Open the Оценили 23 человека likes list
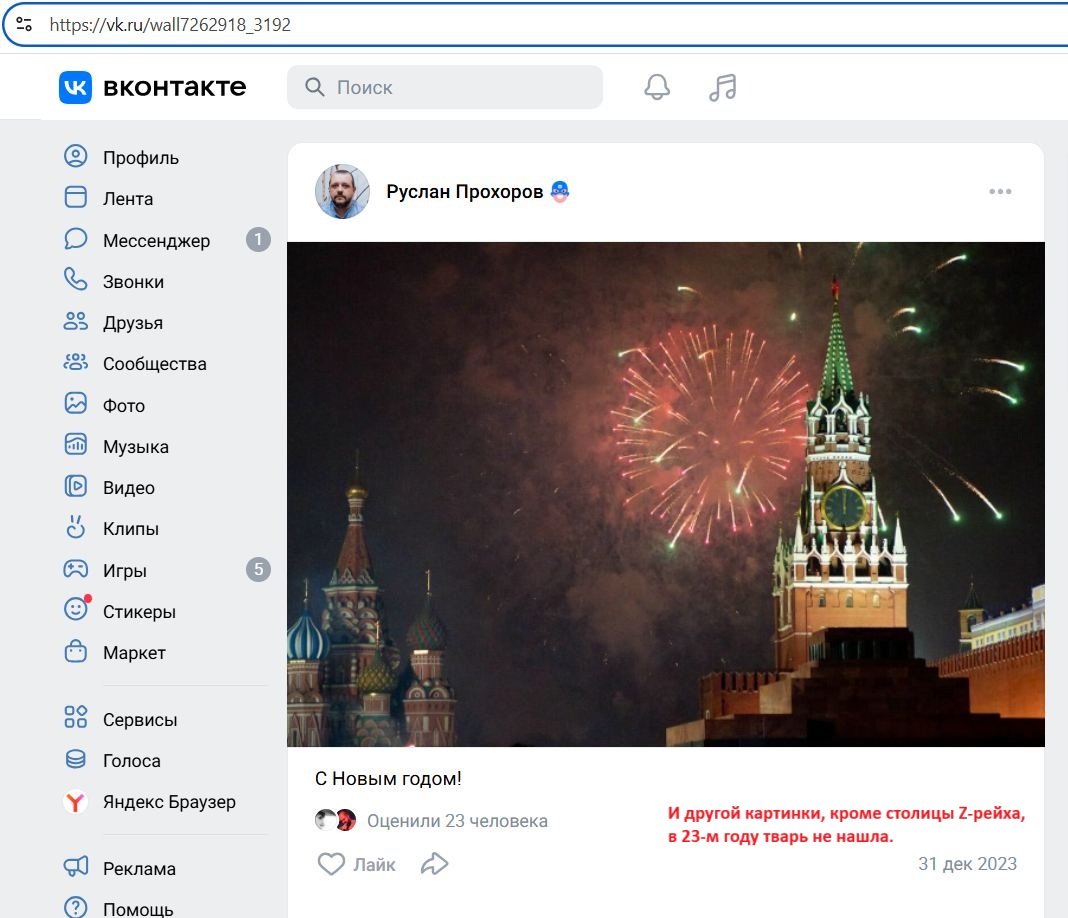The image size is (1068, 918). pyautogui.click(x=457, y=821)
